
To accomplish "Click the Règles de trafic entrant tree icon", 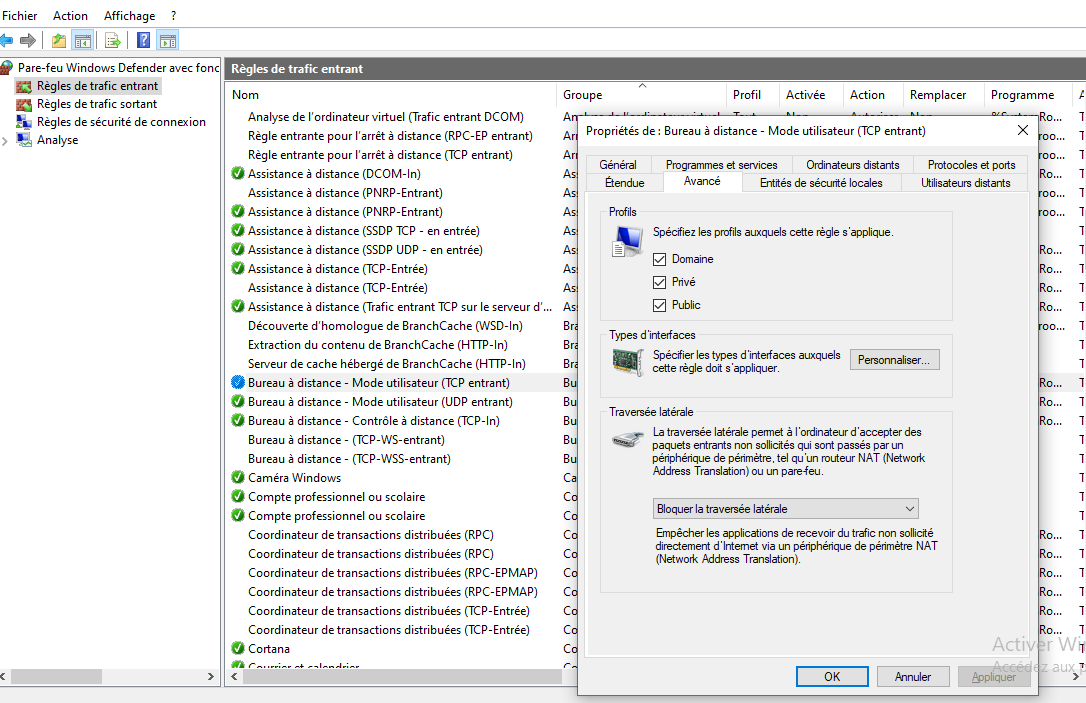I will 24,86.
